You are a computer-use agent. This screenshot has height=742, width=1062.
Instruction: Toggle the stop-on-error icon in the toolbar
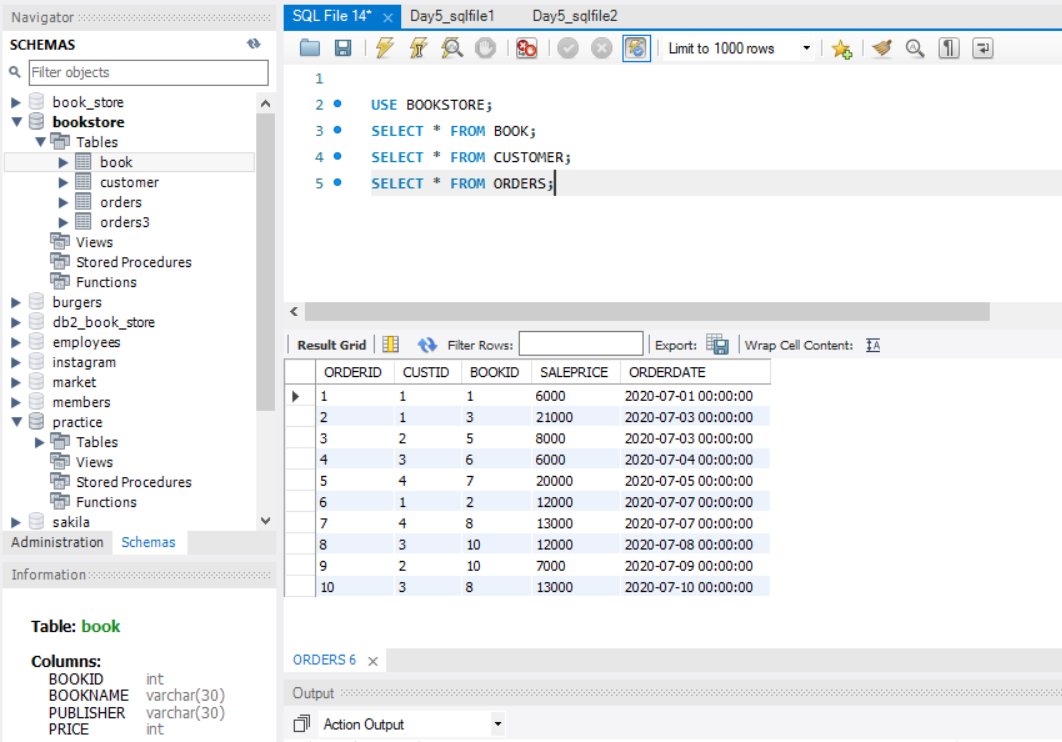tap(526, 48)
